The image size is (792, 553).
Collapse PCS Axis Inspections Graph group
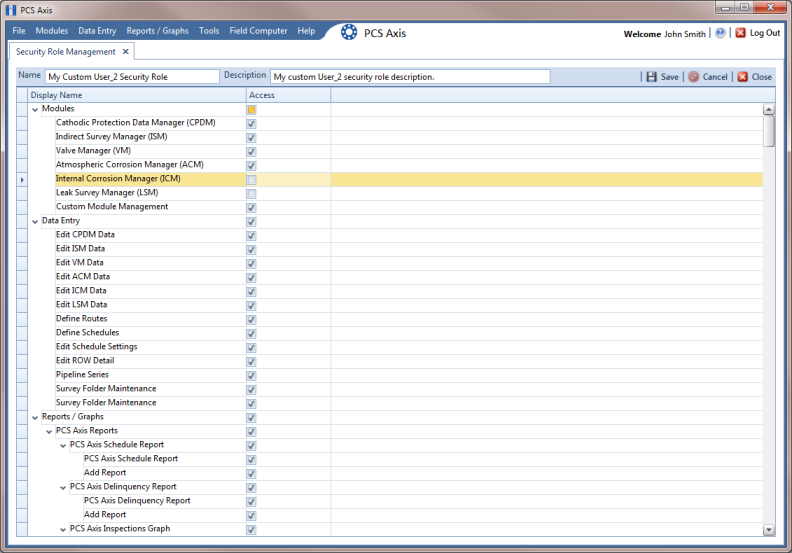tap(63, 530)
